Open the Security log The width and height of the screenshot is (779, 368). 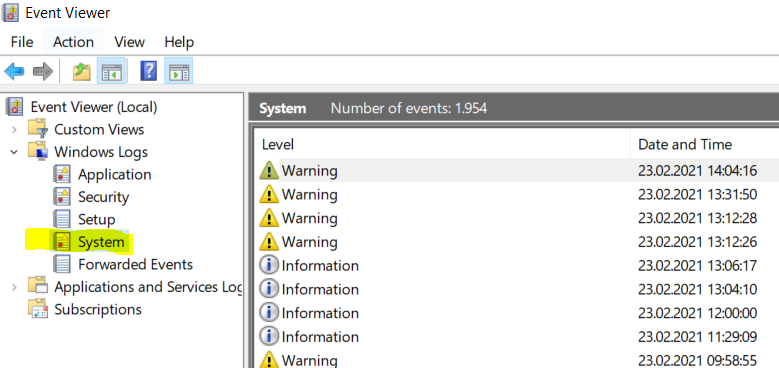[103, 197]
